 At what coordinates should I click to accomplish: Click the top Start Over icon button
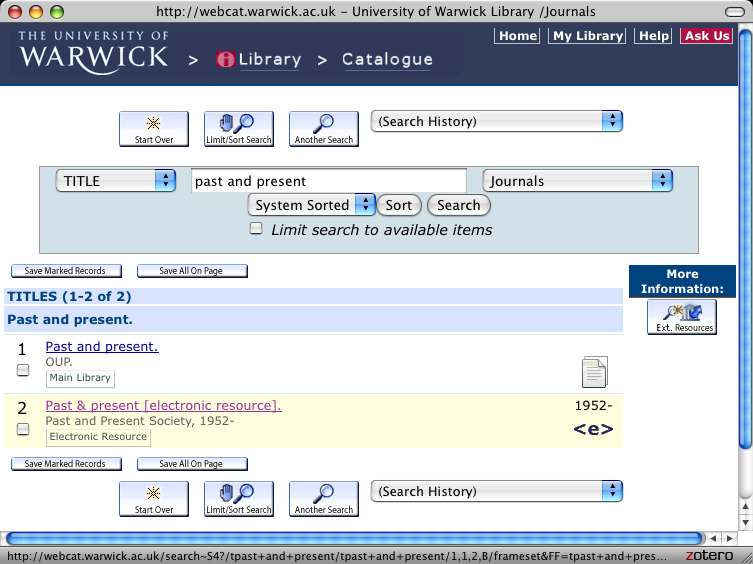pos(153,128)
